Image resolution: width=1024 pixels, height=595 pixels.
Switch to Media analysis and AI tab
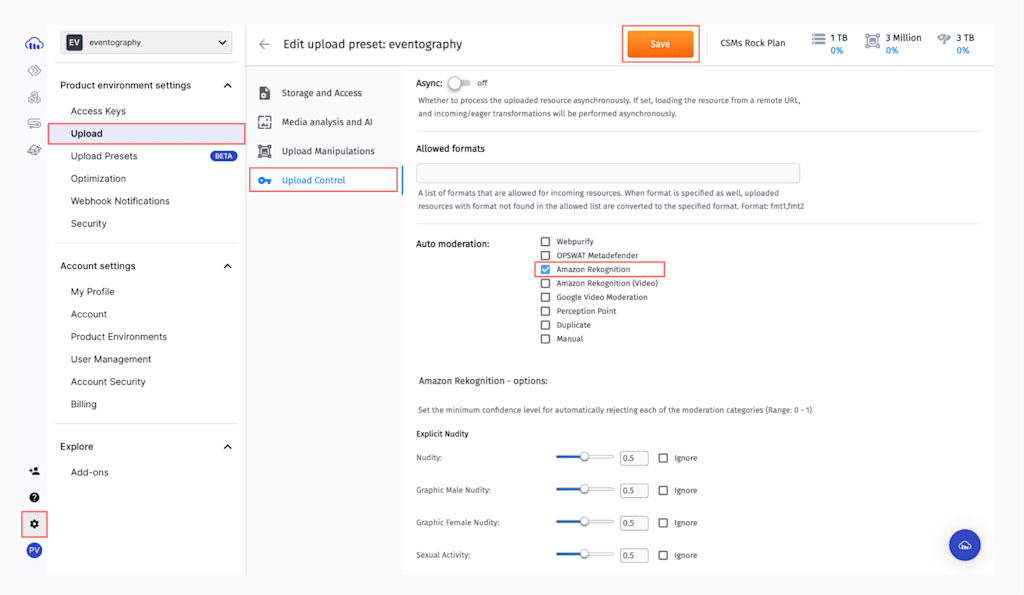tap(326, 122)
